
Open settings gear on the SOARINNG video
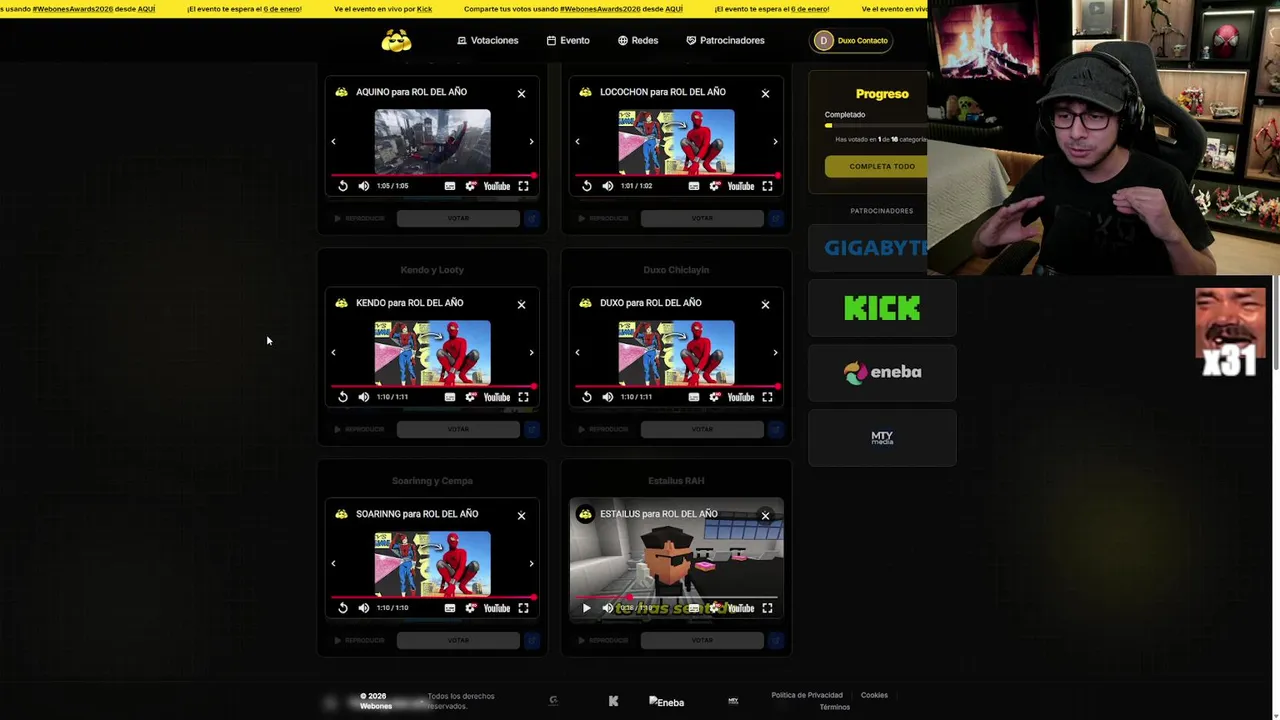(x=471, y=608)
